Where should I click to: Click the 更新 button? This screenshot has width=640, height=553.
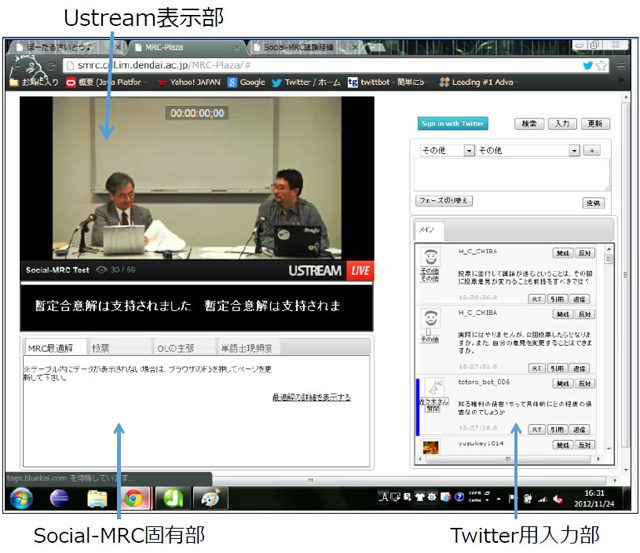(x=595, y=123)
